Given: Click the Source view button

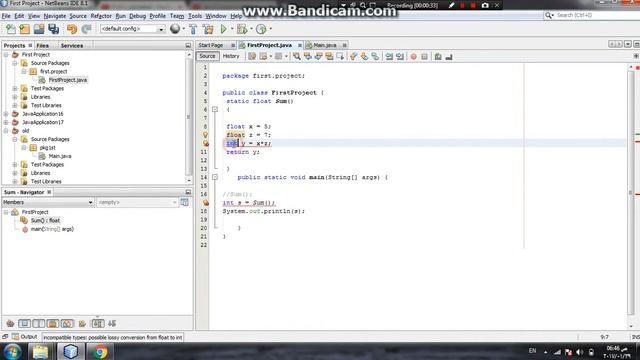Looking at the screenshot, I should [x=207, y=56].
